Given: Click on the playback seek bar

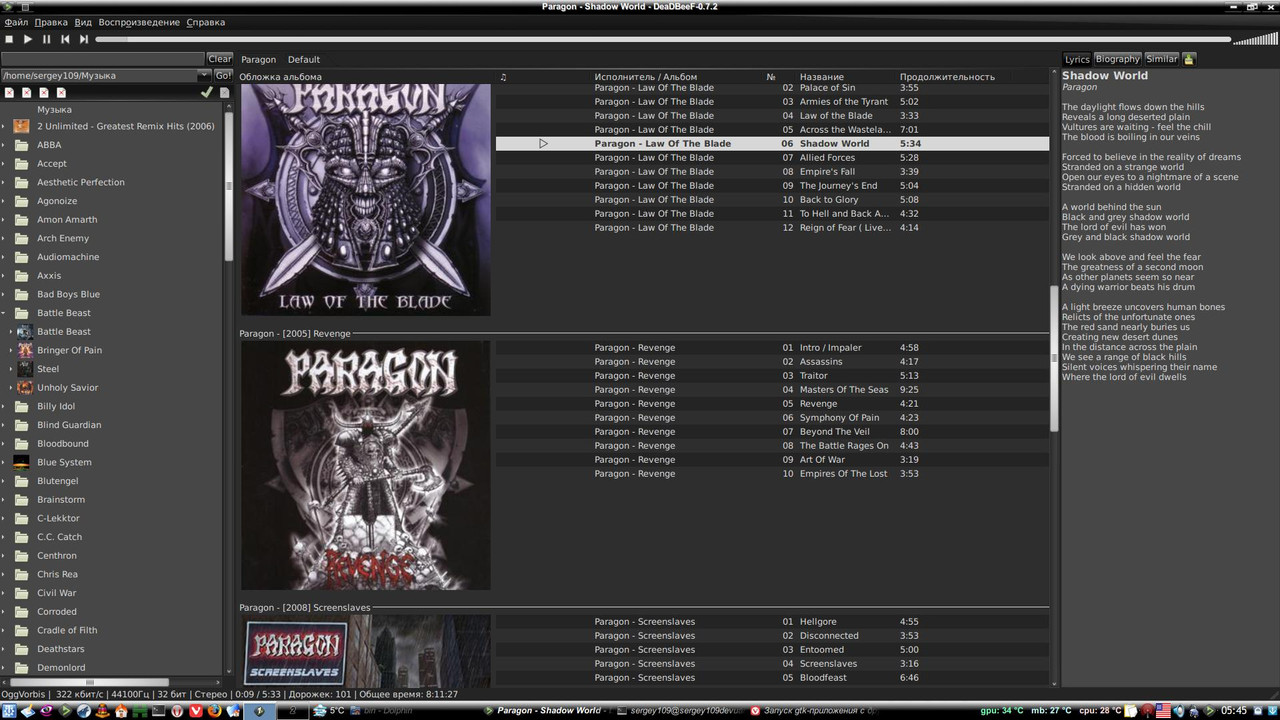Looking at the screenshot, I should coord(663,39).
